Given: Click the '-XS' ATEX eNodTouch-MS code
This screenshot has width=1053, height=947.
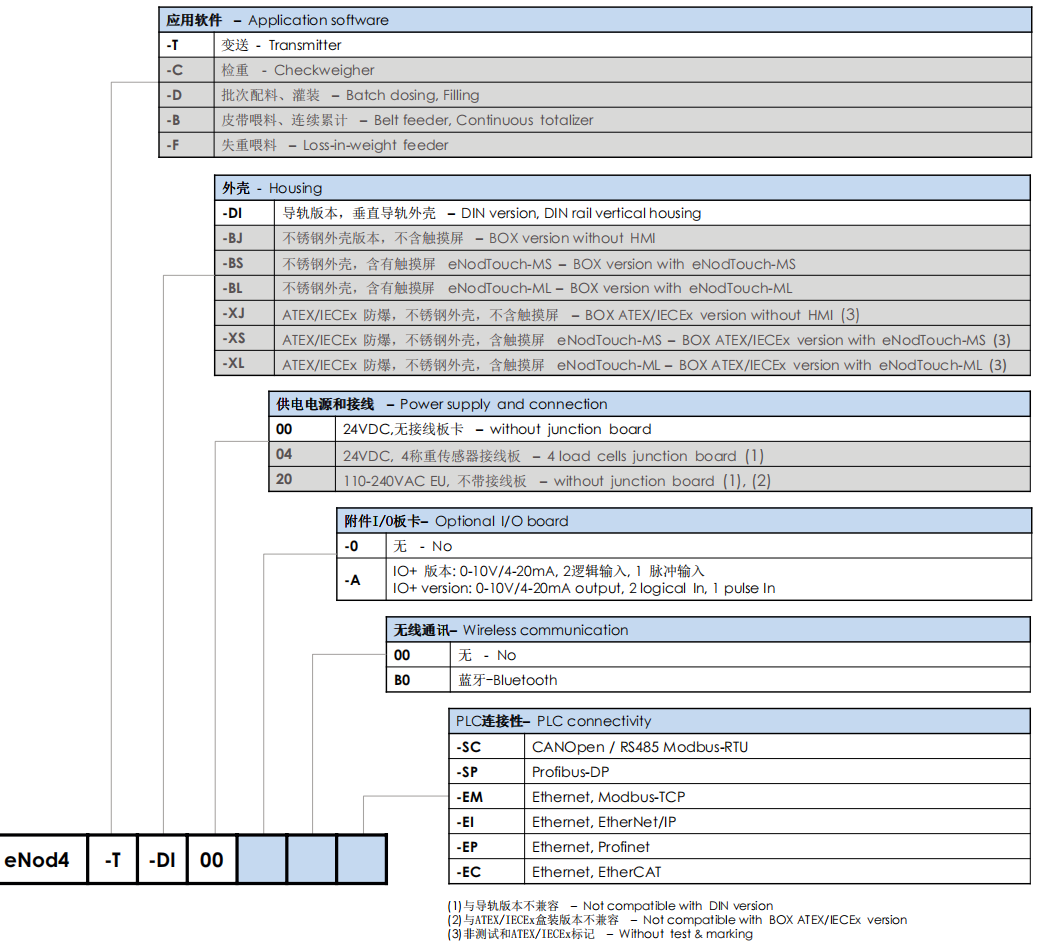Looking at the screenshot, I should (x=244, y=339).
